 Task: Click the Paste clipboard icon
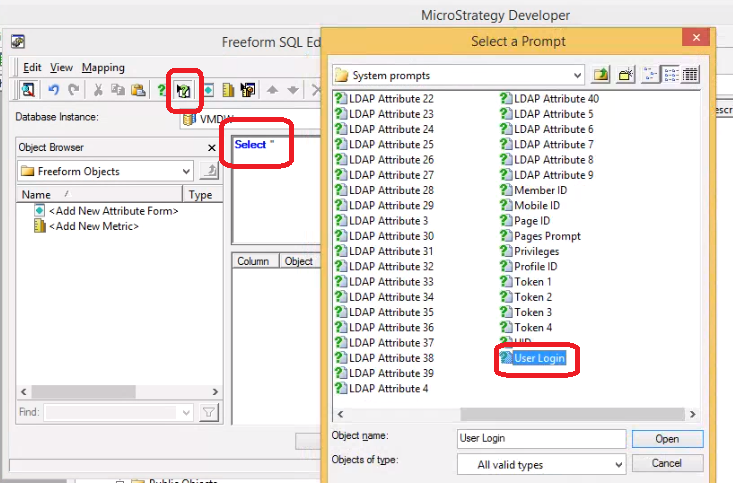tap(138, 89)
